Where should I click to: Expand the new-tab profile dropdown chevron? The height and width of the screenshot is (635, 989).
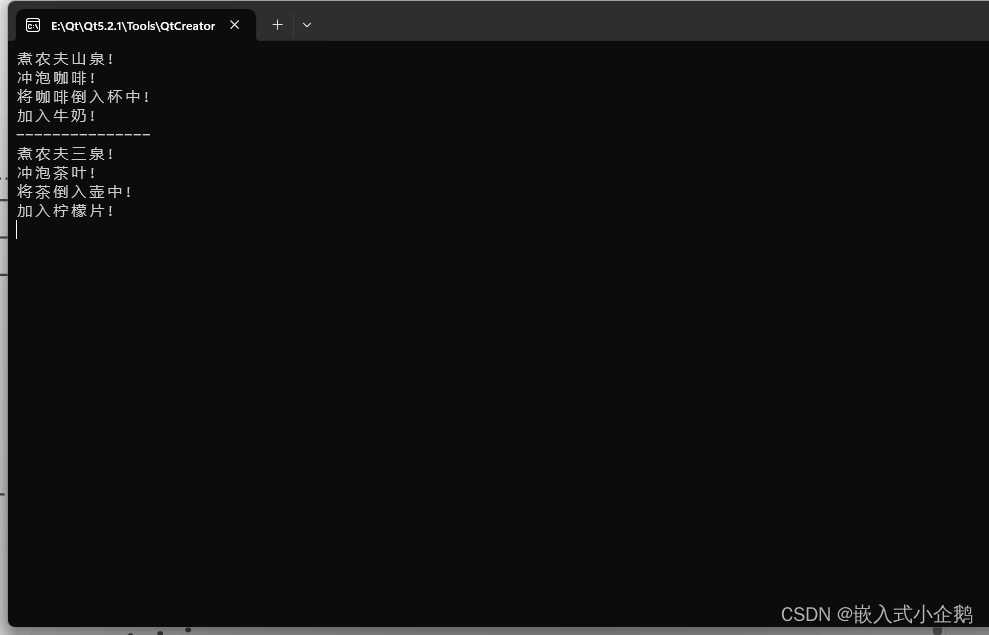coord(307,25)
